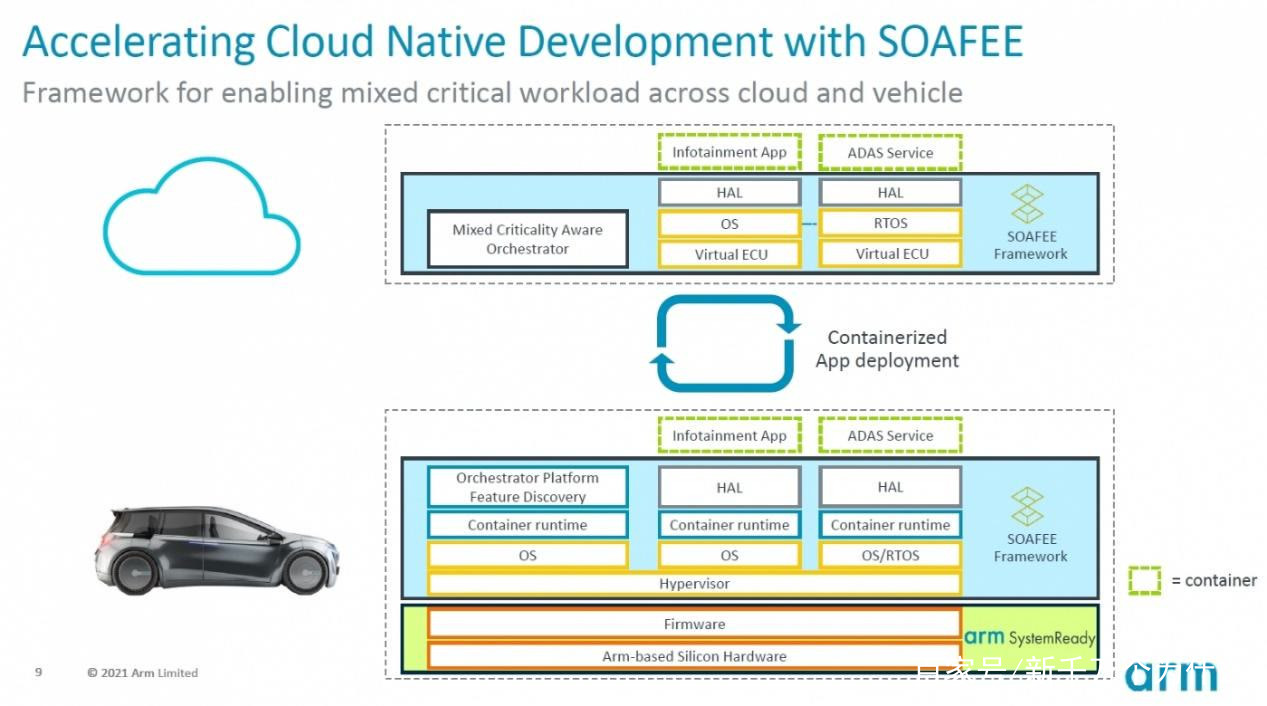Image resolution: width=1267 pixels, height=706 pixels.
Task: Click the RTOS box
Action: 890,223
